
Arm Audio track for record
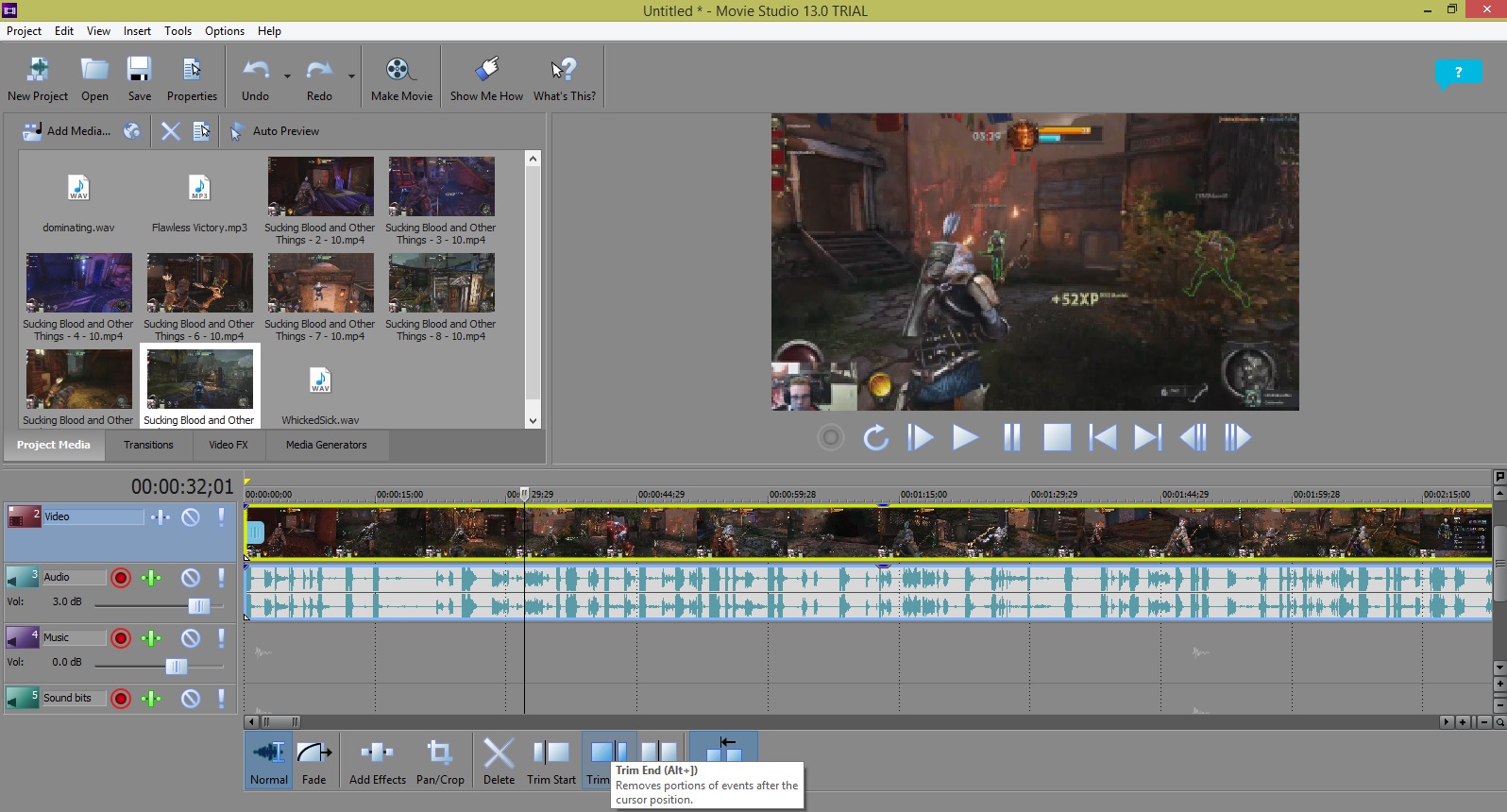(121, 577)
